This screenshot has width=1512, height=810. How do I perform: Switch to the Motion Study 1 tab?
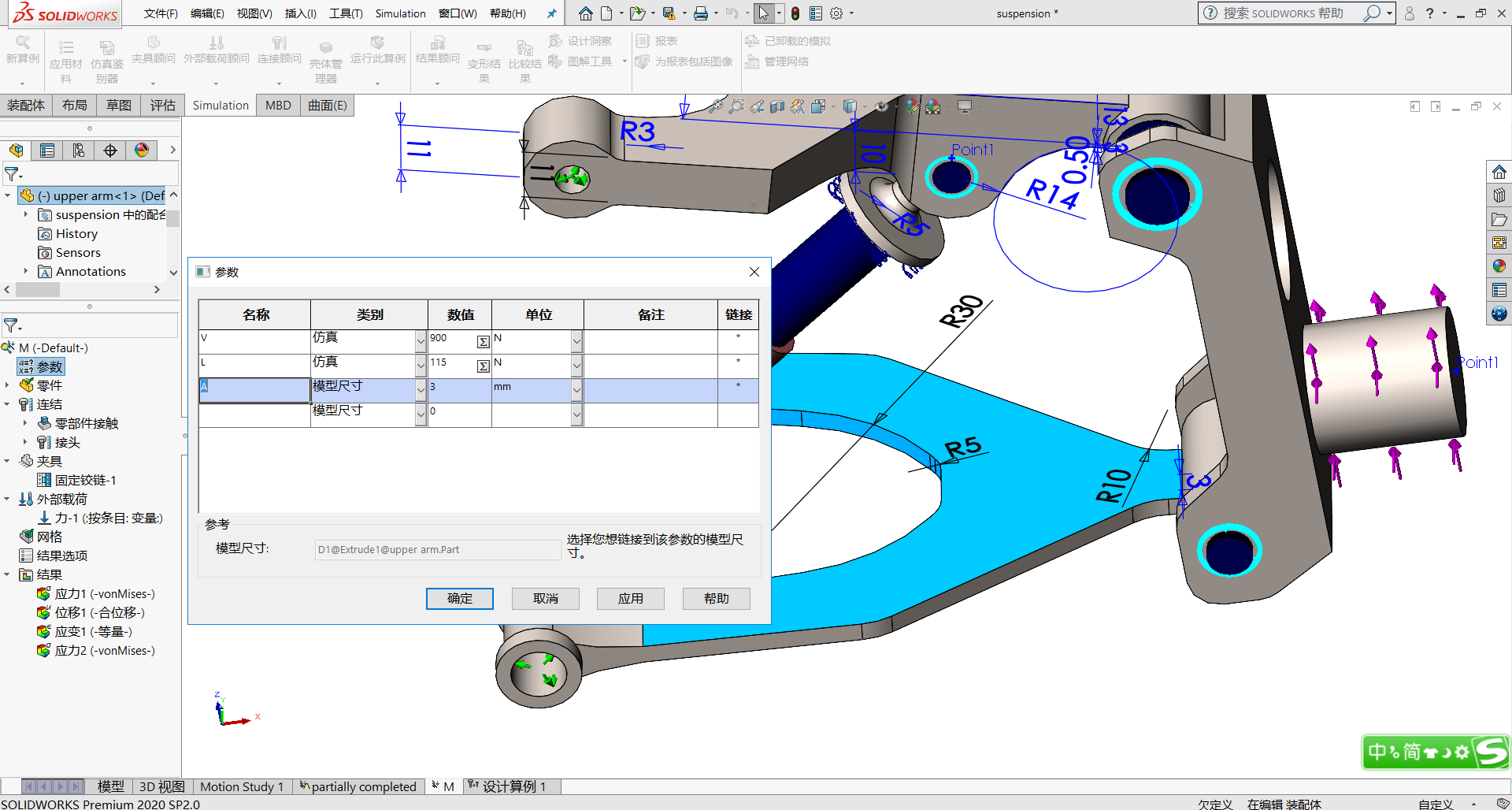pos(241,786)
